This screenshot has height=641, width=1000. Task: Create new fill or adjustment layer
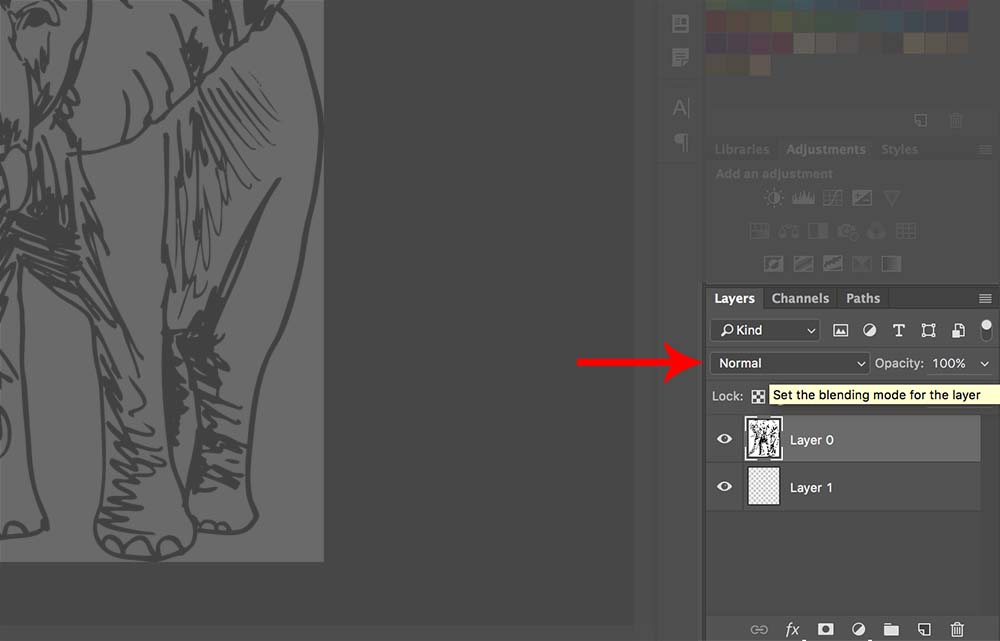(858, 629)
